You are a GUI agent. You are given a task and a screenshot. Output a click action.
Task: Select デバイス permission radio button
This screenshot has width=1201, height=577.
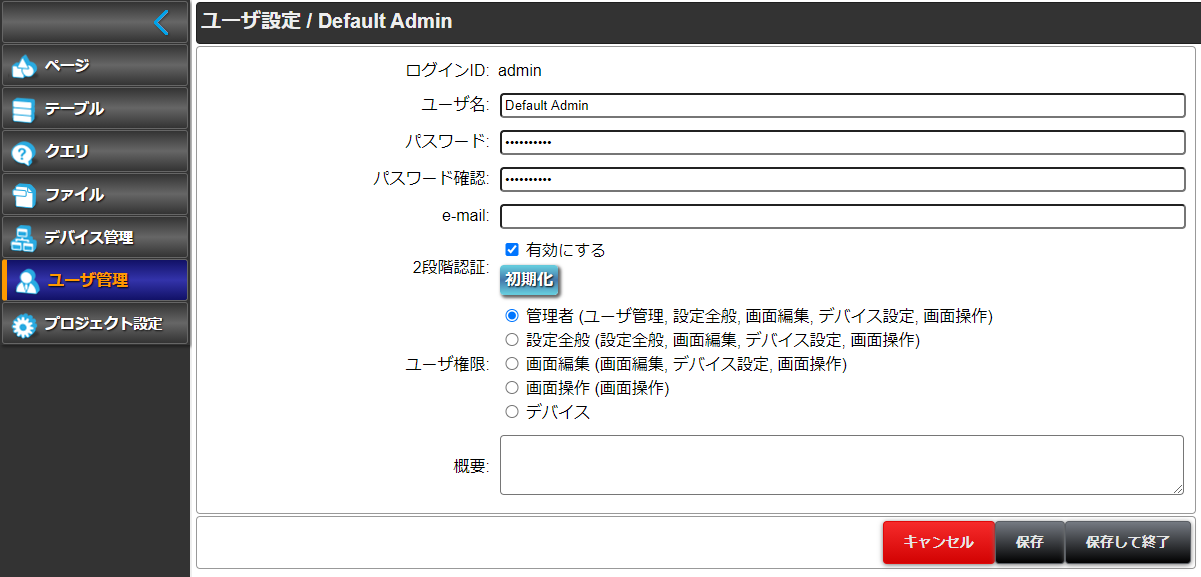[x=512, y=411]
